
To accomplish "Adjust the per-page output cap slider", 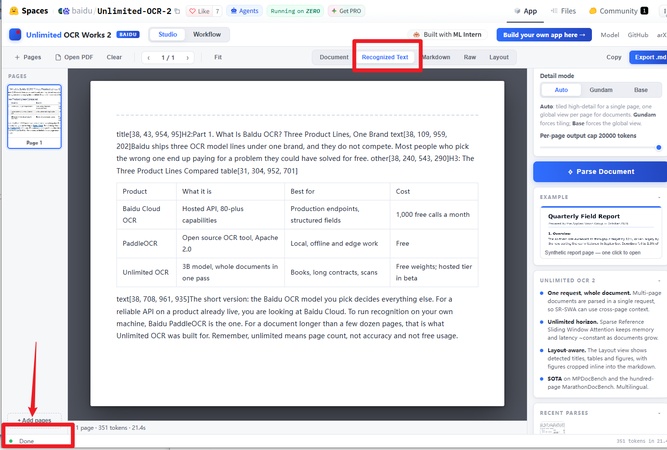I will pos(601,148).
